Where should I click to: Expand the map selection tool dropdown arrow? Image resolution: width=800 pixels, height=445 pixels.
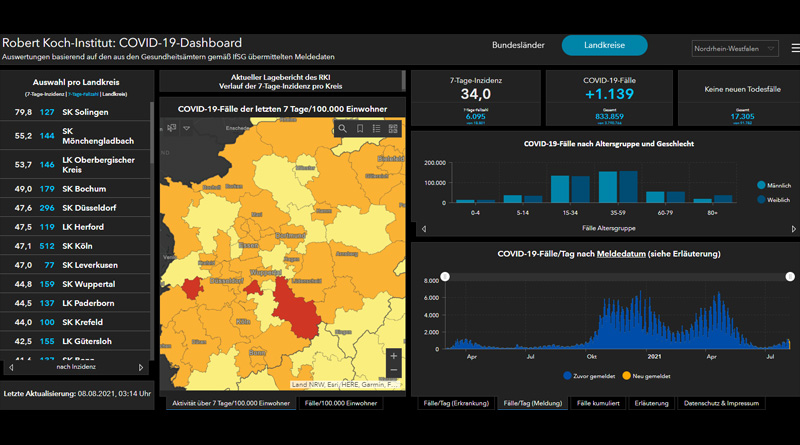coord(187,128)
